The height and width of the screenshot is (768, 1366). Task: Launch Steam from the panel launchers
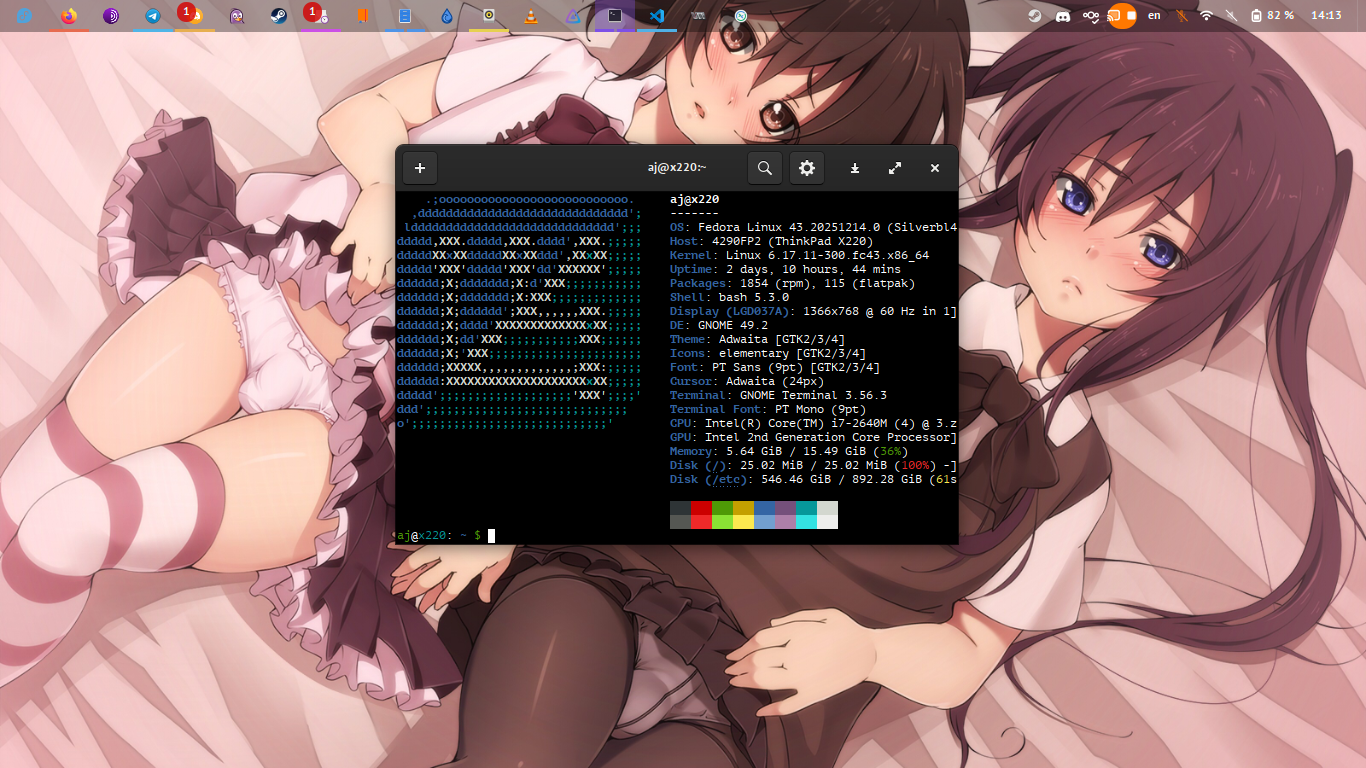(278, 16)
